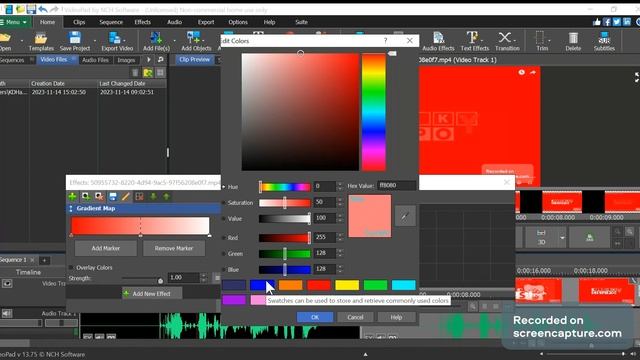
Task: Switch to the Sequence ribbon tab
Action: coord(111,22)
